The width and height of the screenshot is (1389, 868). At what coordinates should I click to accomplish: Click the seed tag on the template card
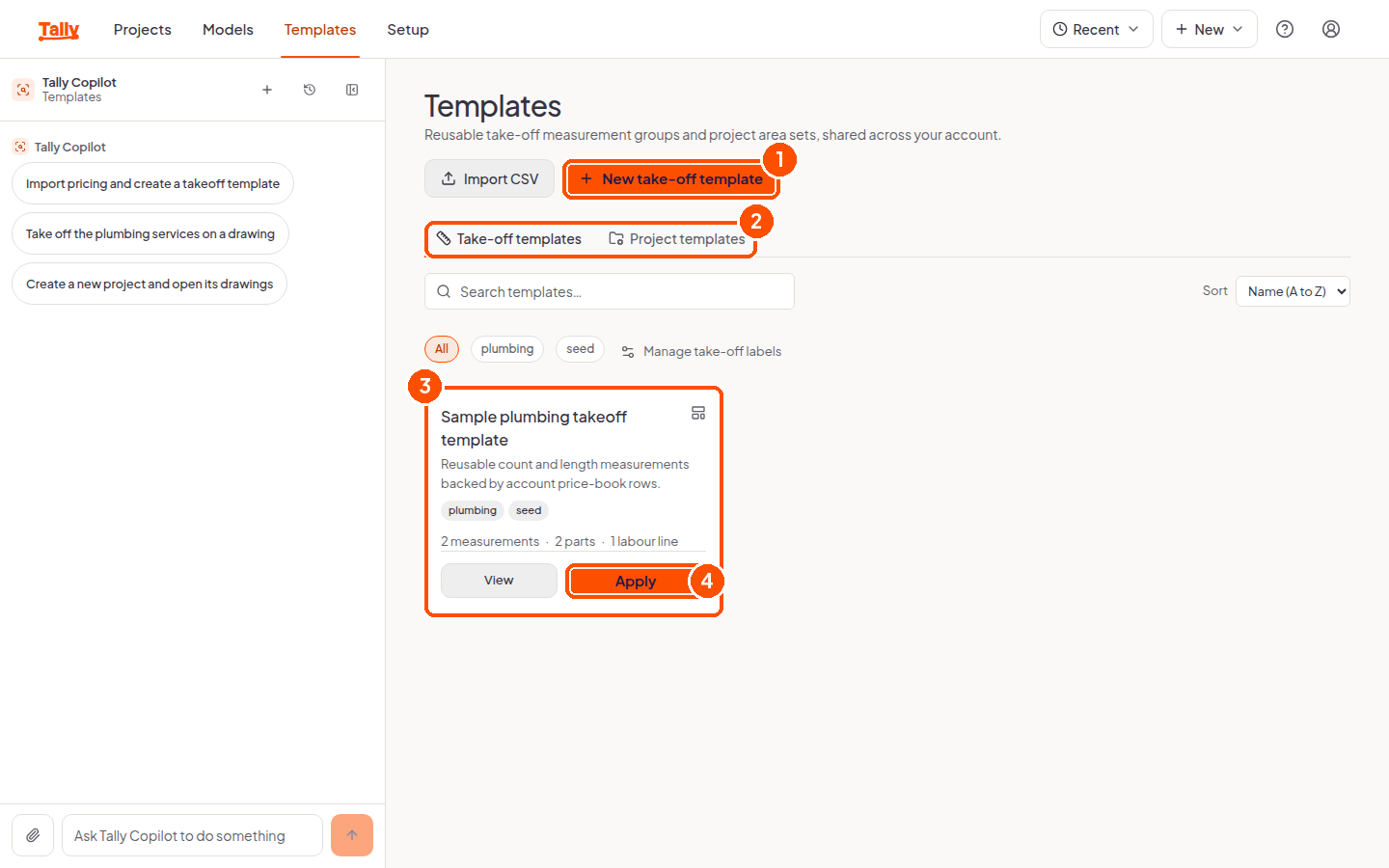coord(529,511)
